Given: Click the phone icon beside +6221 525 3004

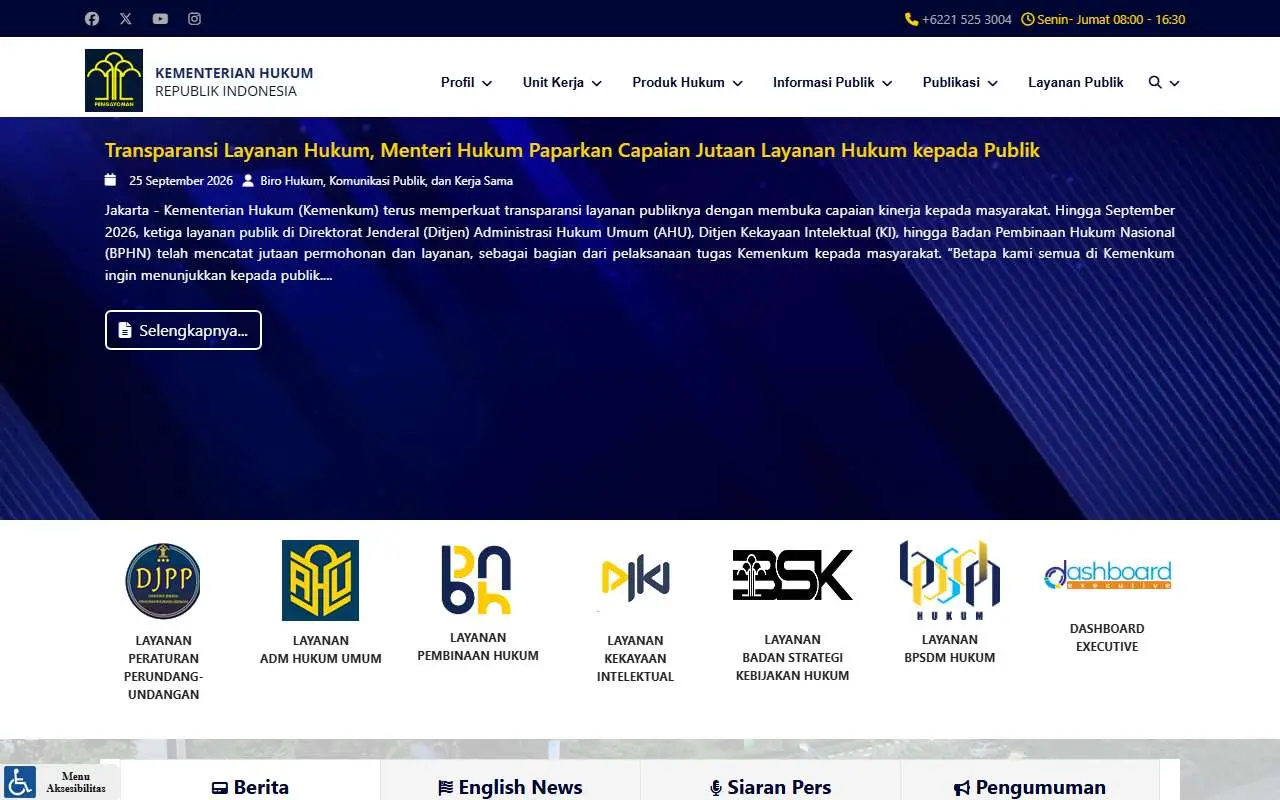Looking at the screenshot, I should [x=911, y=19].
